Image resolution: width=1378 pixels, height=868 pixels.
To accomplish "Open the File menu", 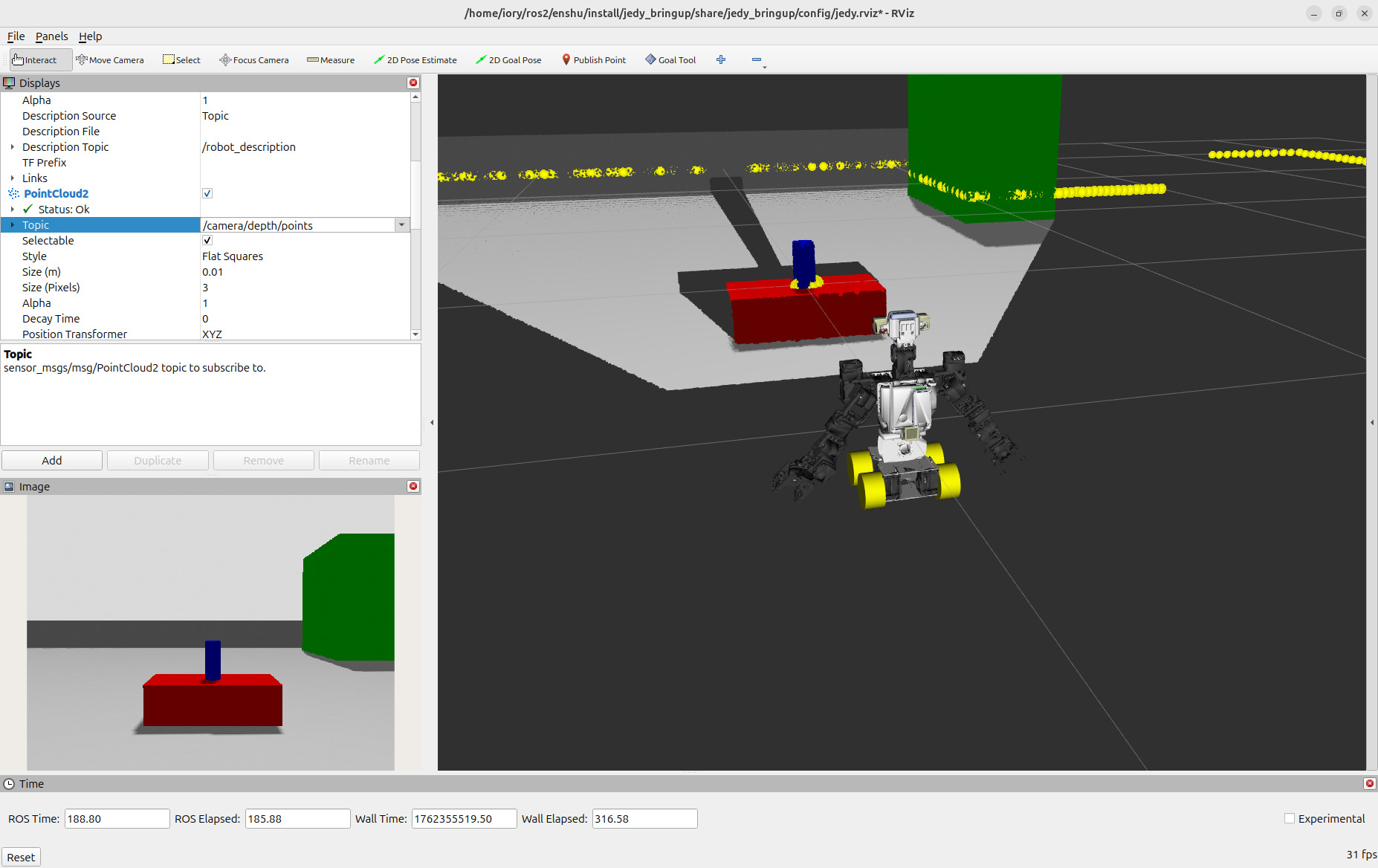I will point(16,36).
